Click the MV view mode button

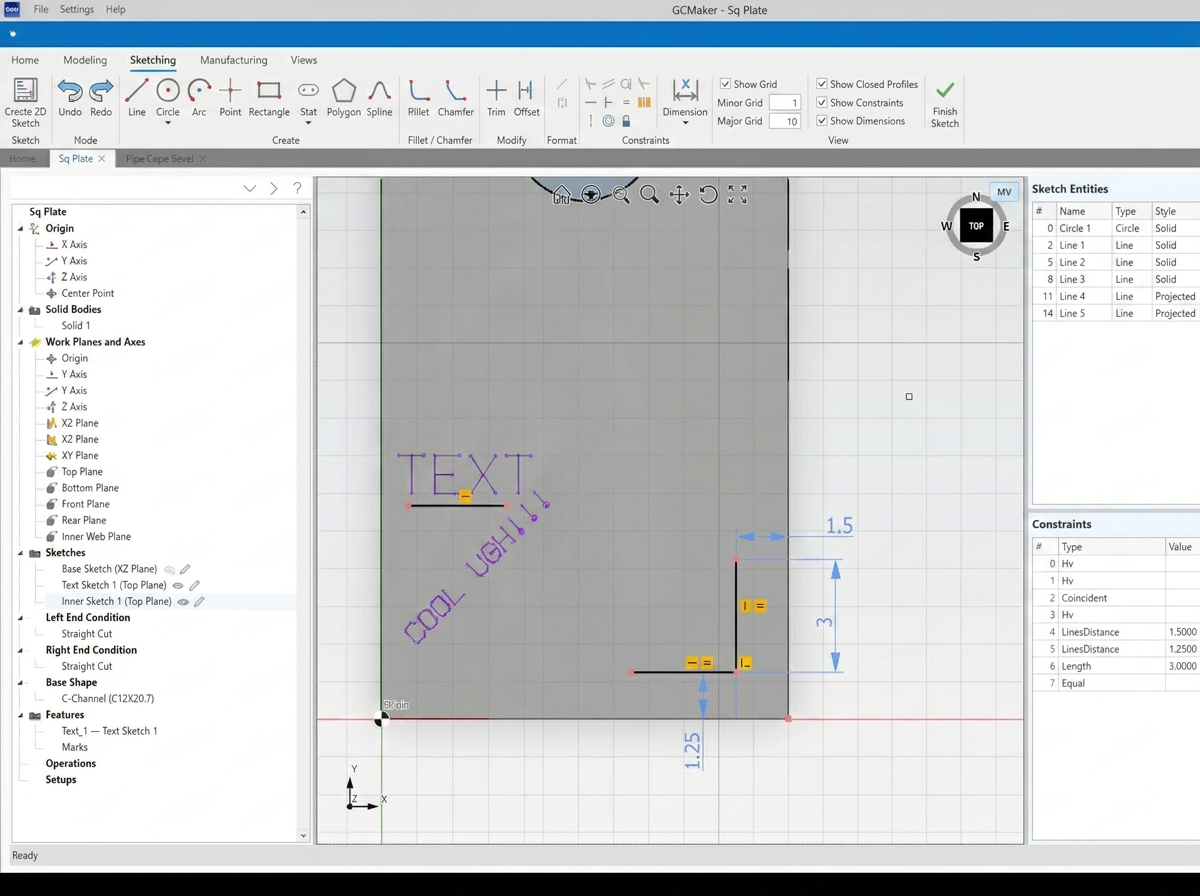1004,192
